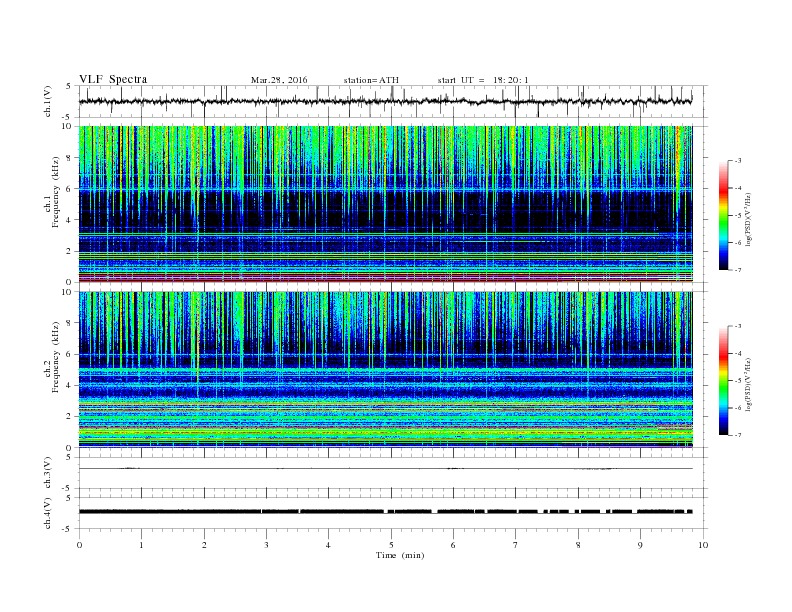792x612 pixels.
Task: Click the "6" kHz tick on ch.2 frequency axis
Action: (69, 354)
